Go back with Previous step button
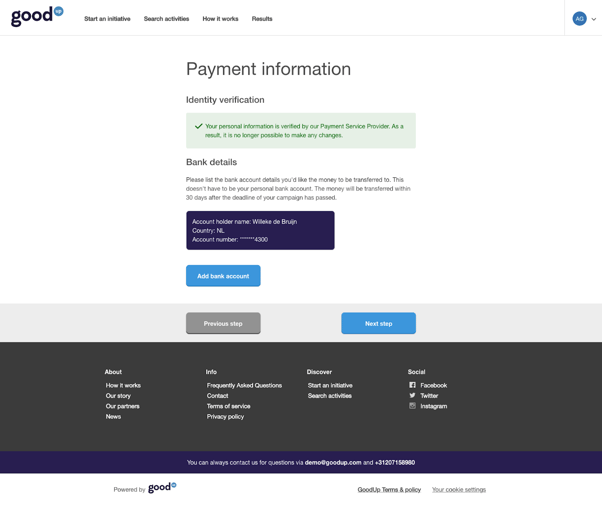This screenshot has height=505, width=602. pyautogui.click(x=223, y=323)
